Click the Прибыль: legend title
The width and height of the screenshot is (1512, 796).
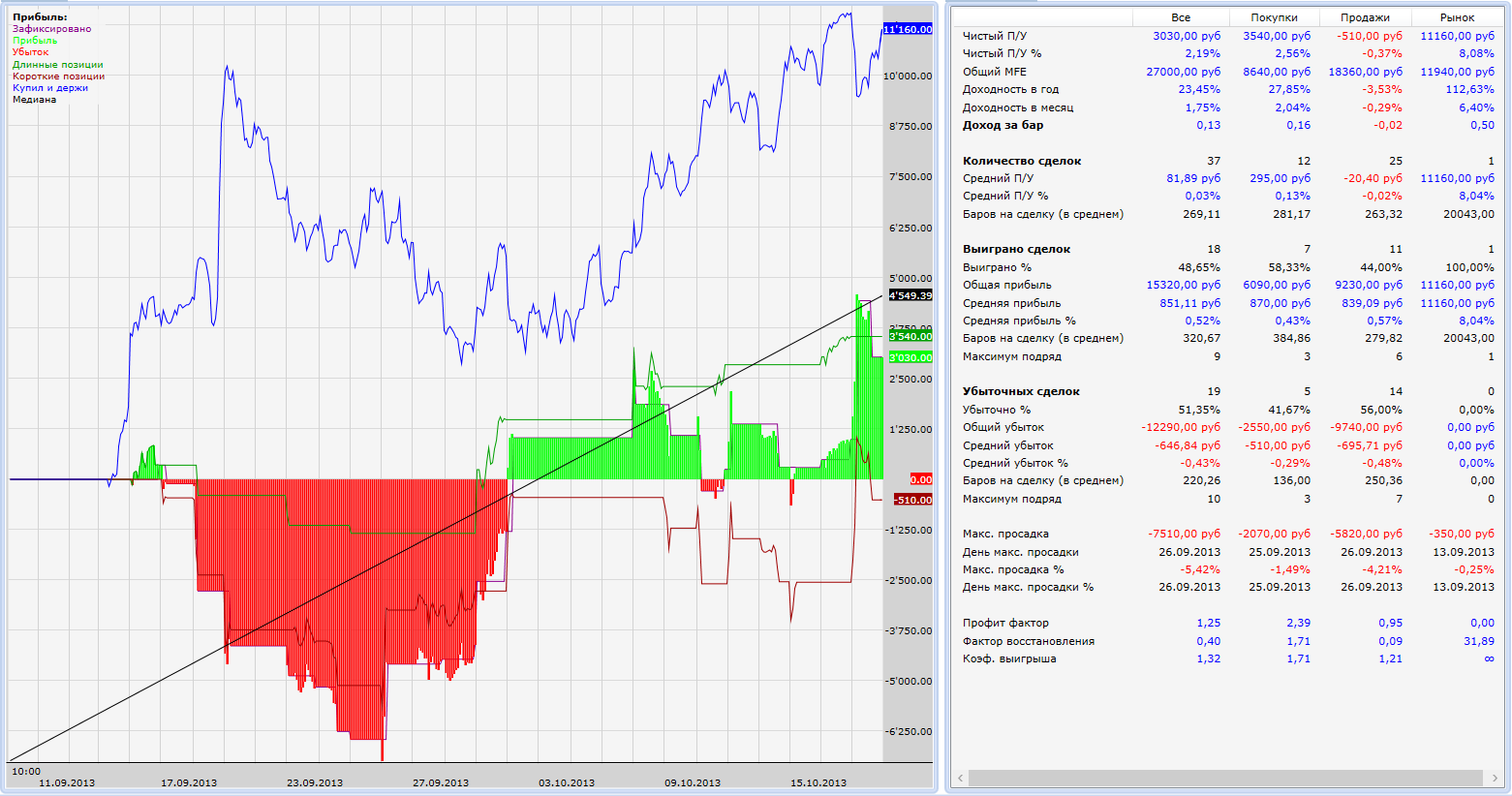[x=40, y=17]
